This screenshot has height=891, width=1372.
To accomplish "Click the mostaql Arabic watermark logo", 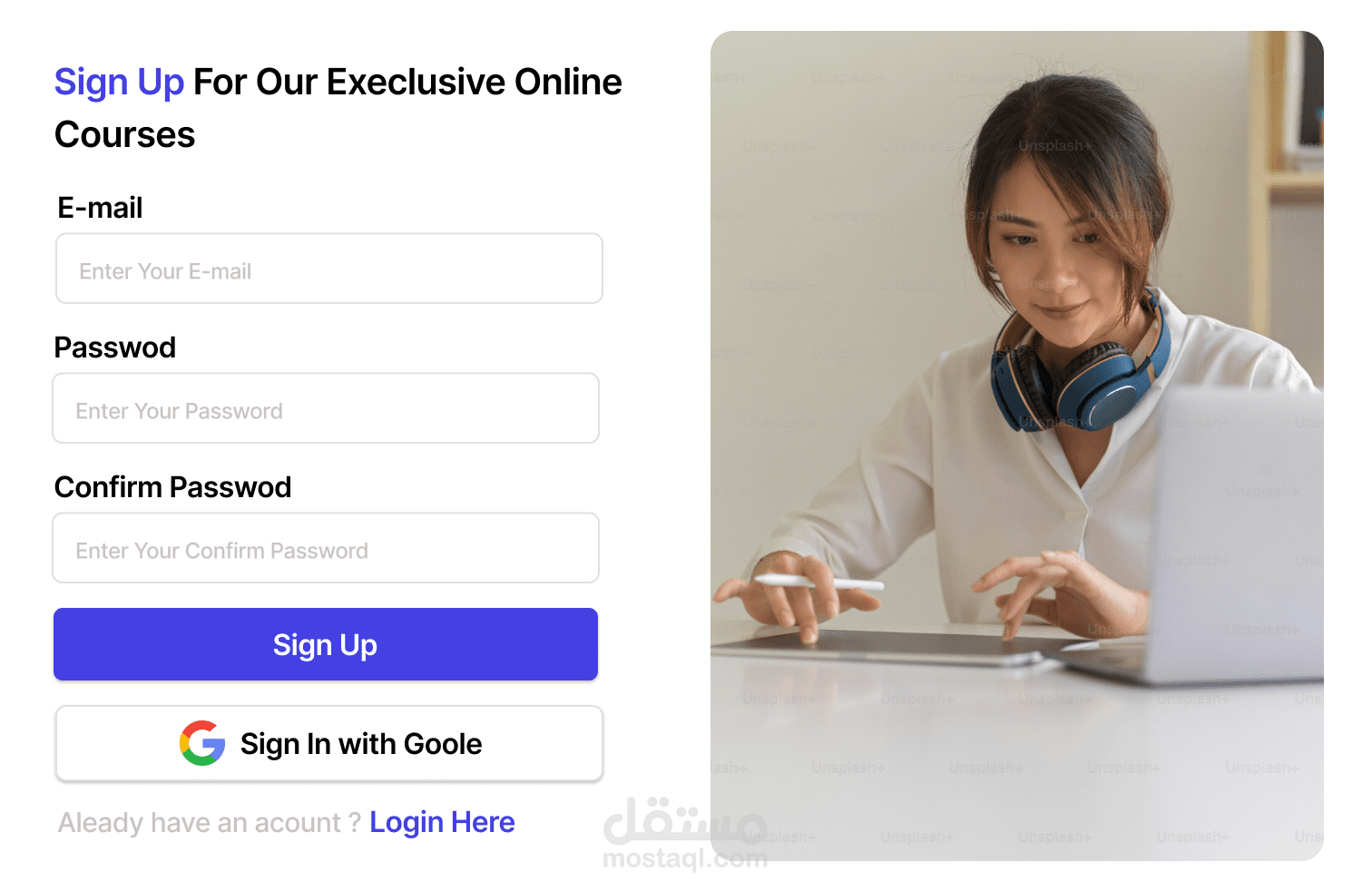I will (685, 820).
